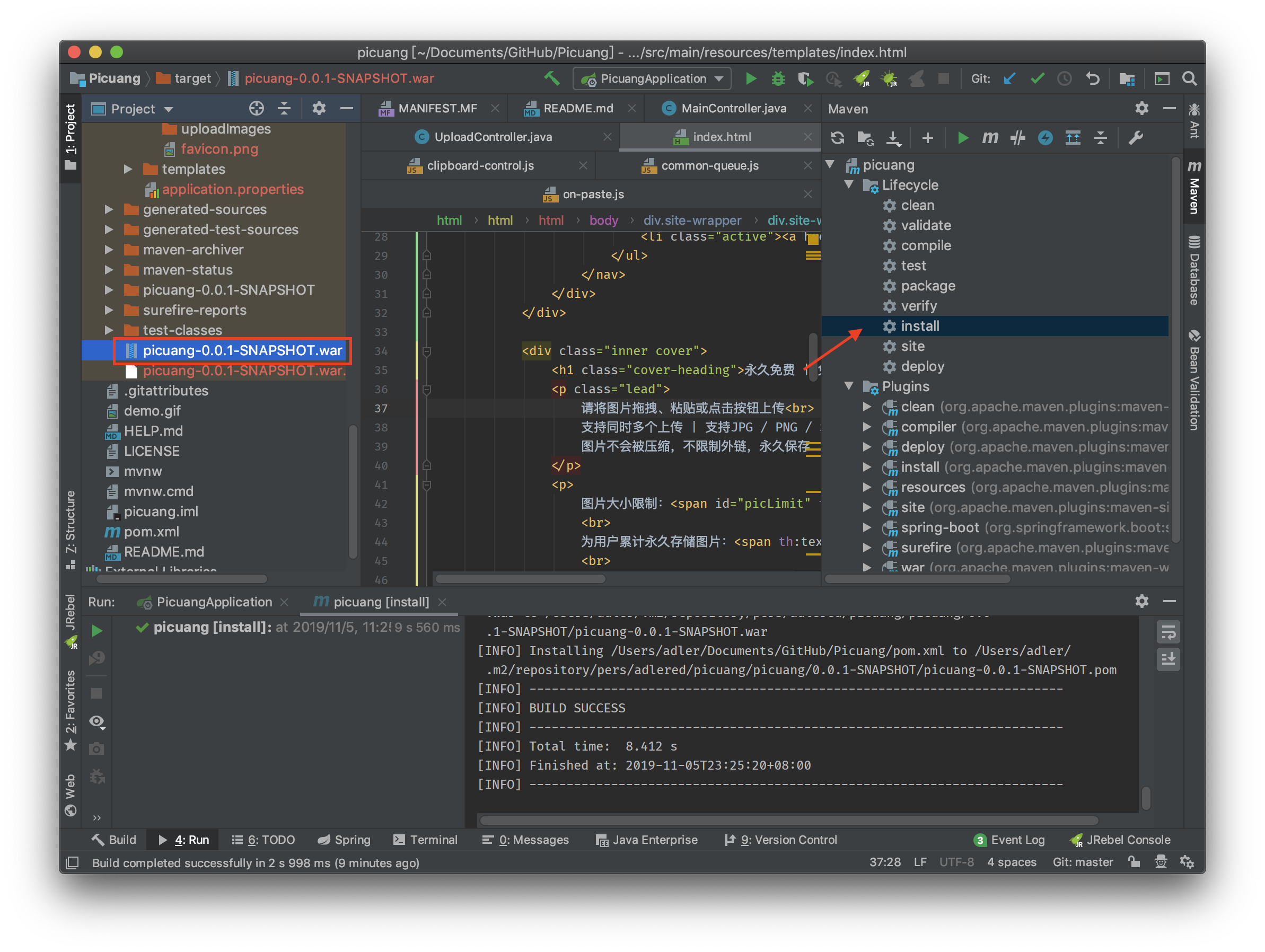Open Run panel gear settings
1265x952 pixels.
[x=1141, y=601]
